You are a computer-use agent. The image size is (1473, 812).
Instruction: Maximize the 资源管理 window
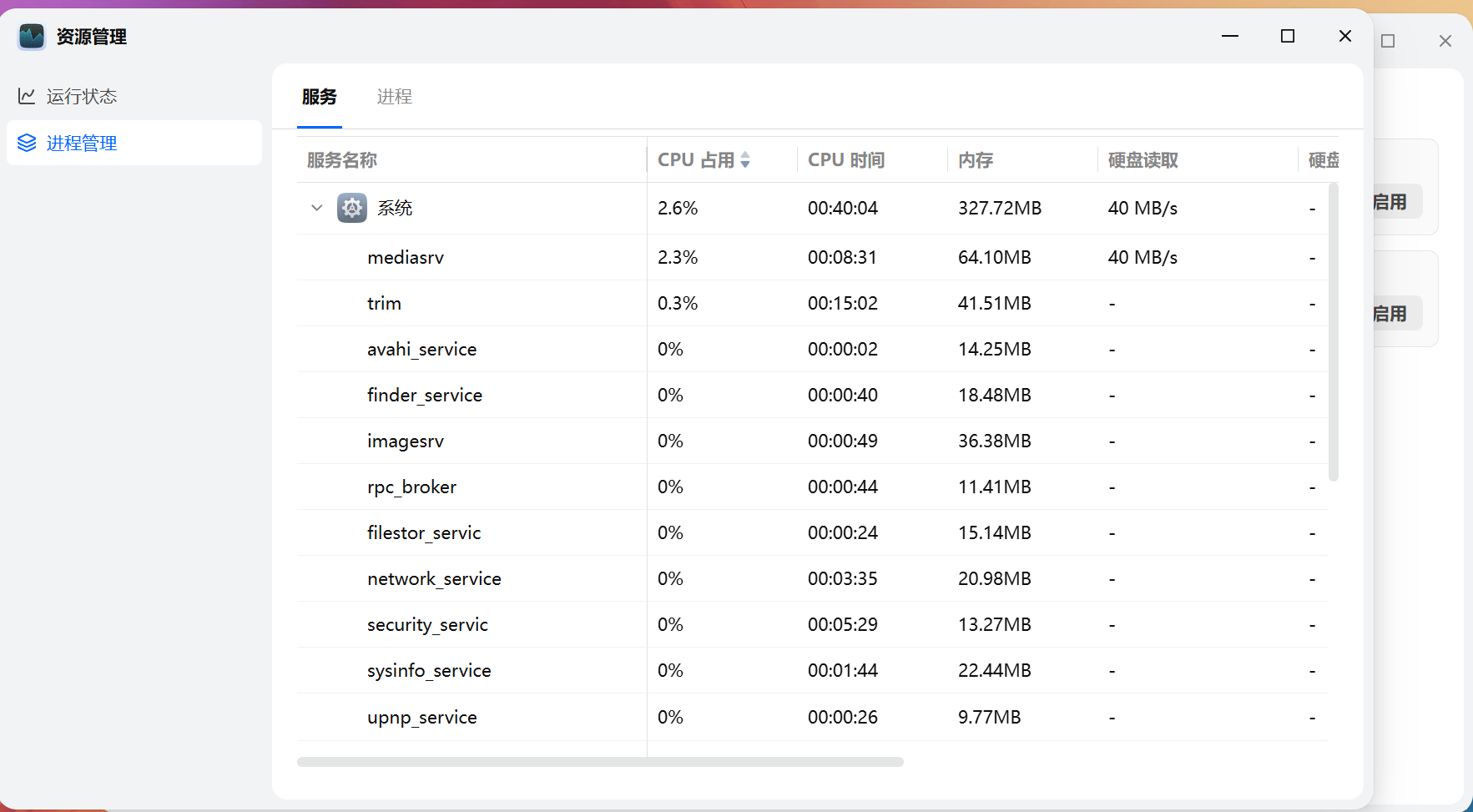click(1288, 36)
